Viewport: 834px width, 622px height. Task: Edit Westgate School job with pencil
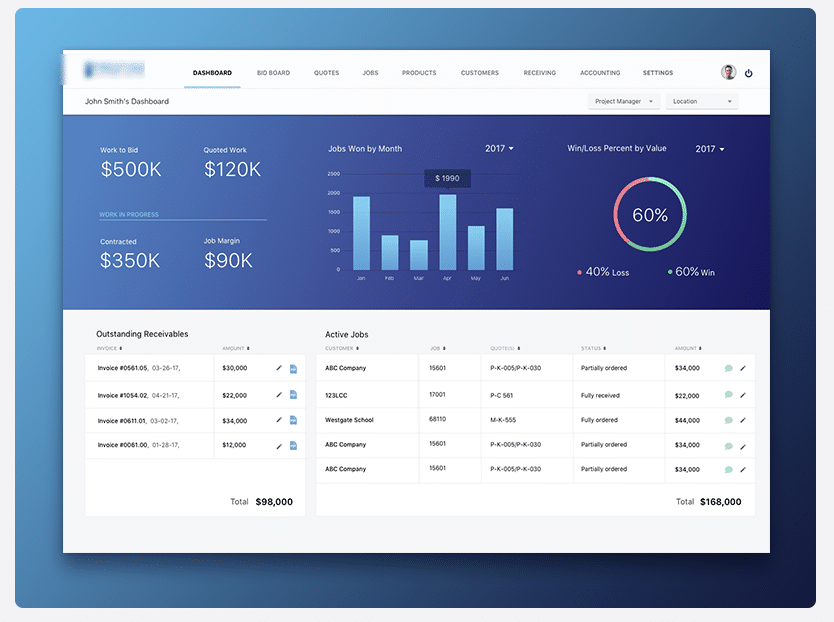[x=743, y=420]
